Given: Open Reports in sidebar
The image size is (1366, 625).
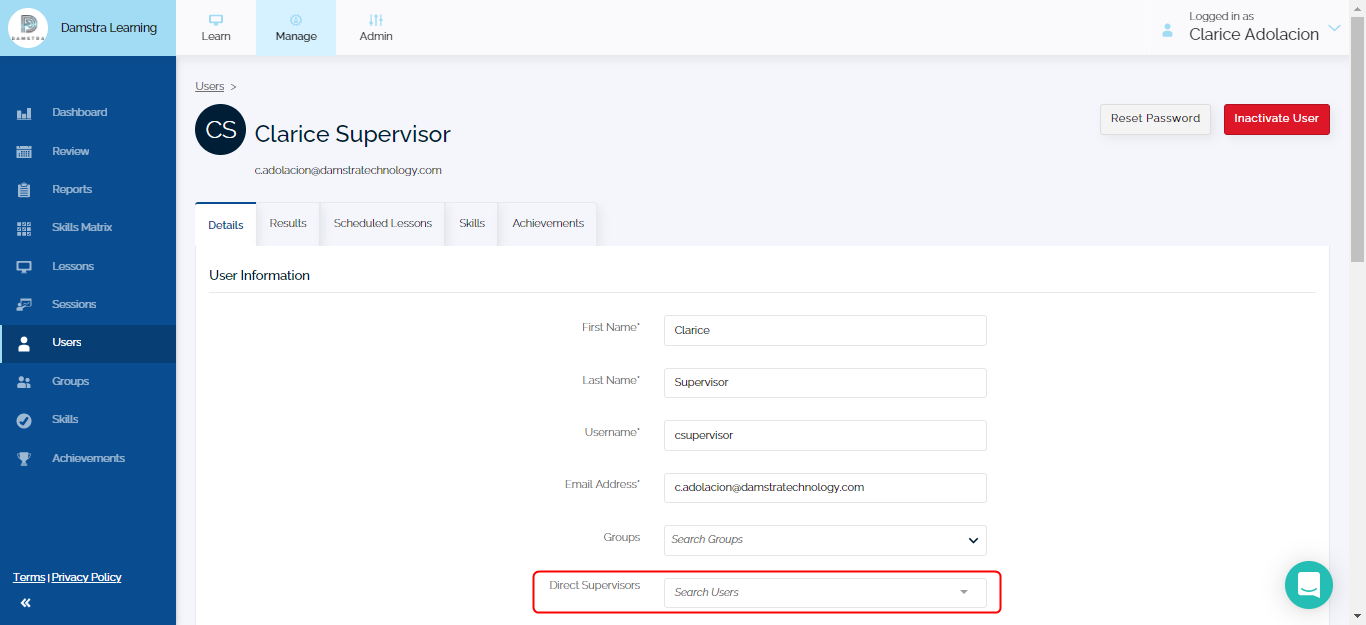Looking at the screenshot, I should [88, 190].
